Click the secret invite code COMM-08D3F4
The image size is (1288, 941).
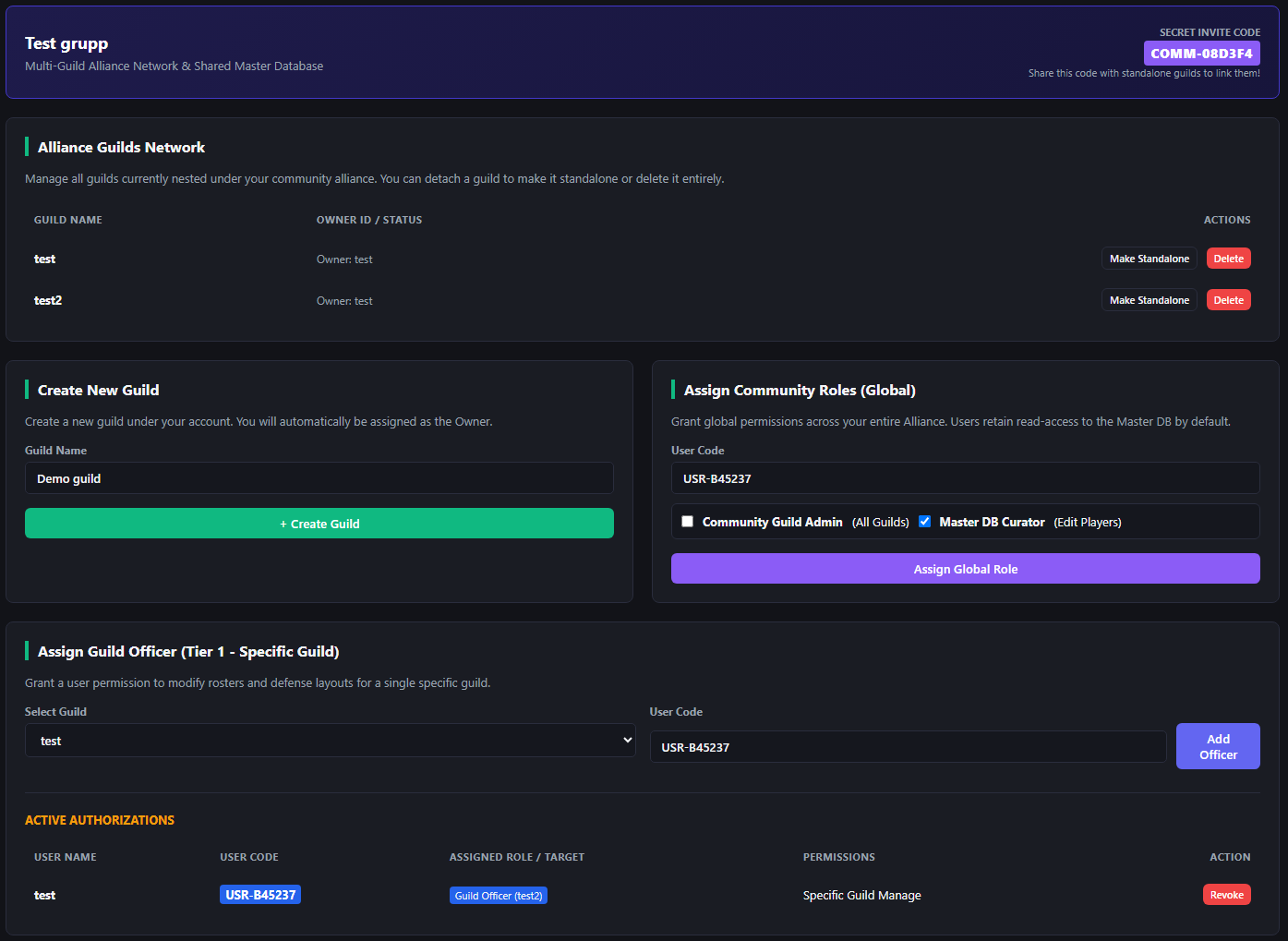(1202, 54)
